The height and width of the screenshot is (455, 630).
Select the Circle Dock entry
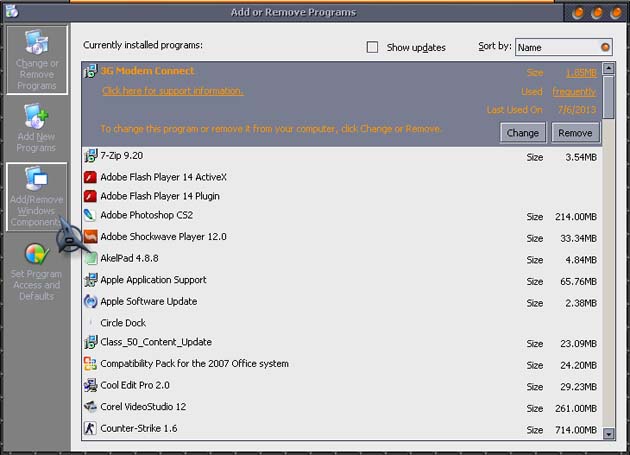pos(342,323)
